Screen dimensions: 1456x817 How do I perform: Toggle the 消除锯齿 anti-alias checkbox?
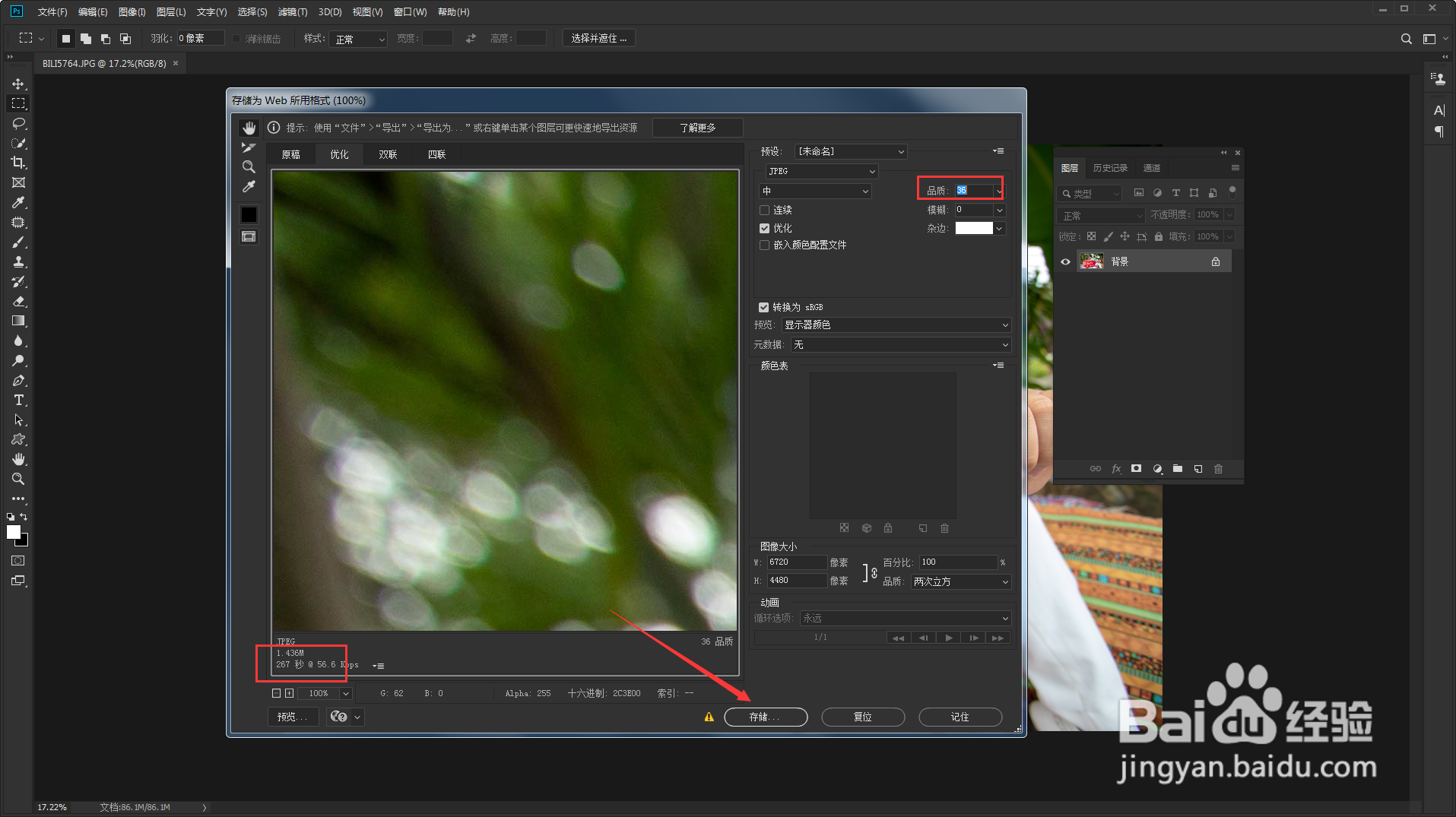click(x=236, y=39)
